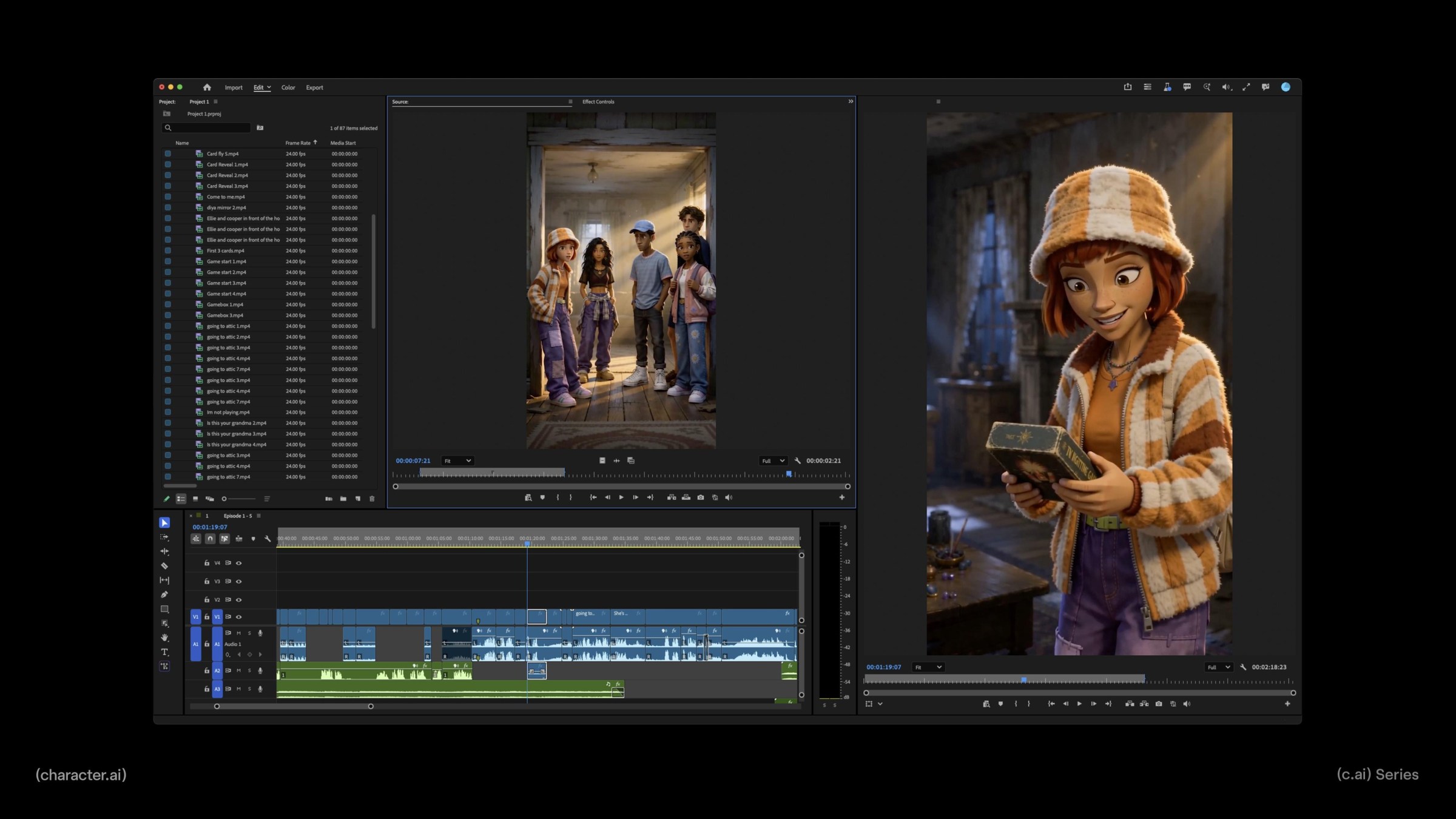1456x819 pixels.
Task: Select the Pen tool
Action: (x=164, y=595)
